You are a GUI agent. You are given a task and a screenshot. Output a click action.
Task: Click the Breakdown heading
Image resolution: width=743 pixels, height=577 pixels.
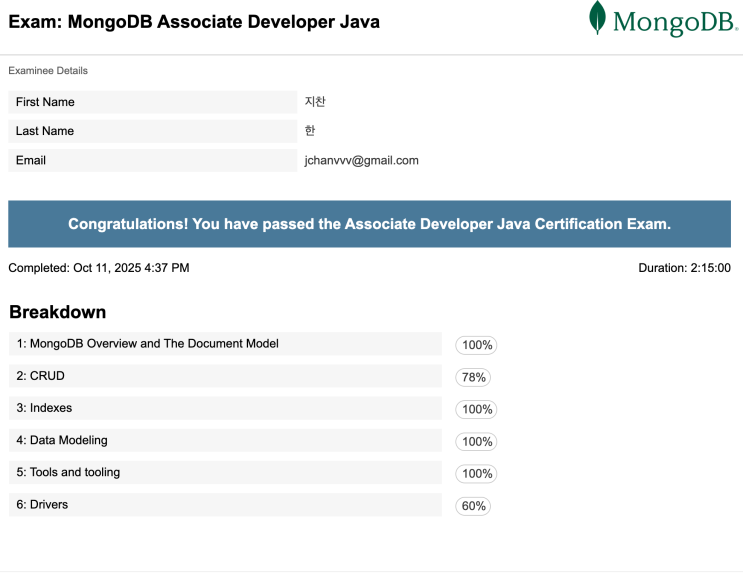(x=57, y=312)
